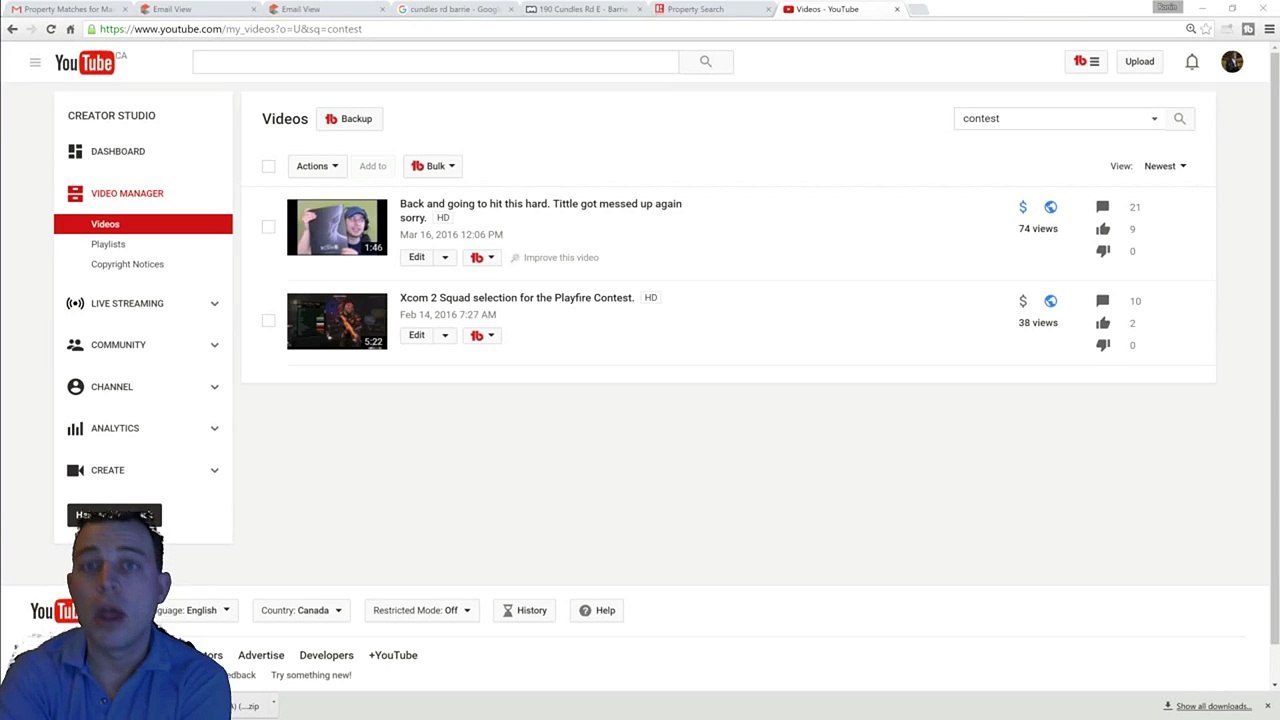This screenshot has width=1280, height=720.
Task: Open comments icon for Xcom 2 video
Action: (1102, 301)
